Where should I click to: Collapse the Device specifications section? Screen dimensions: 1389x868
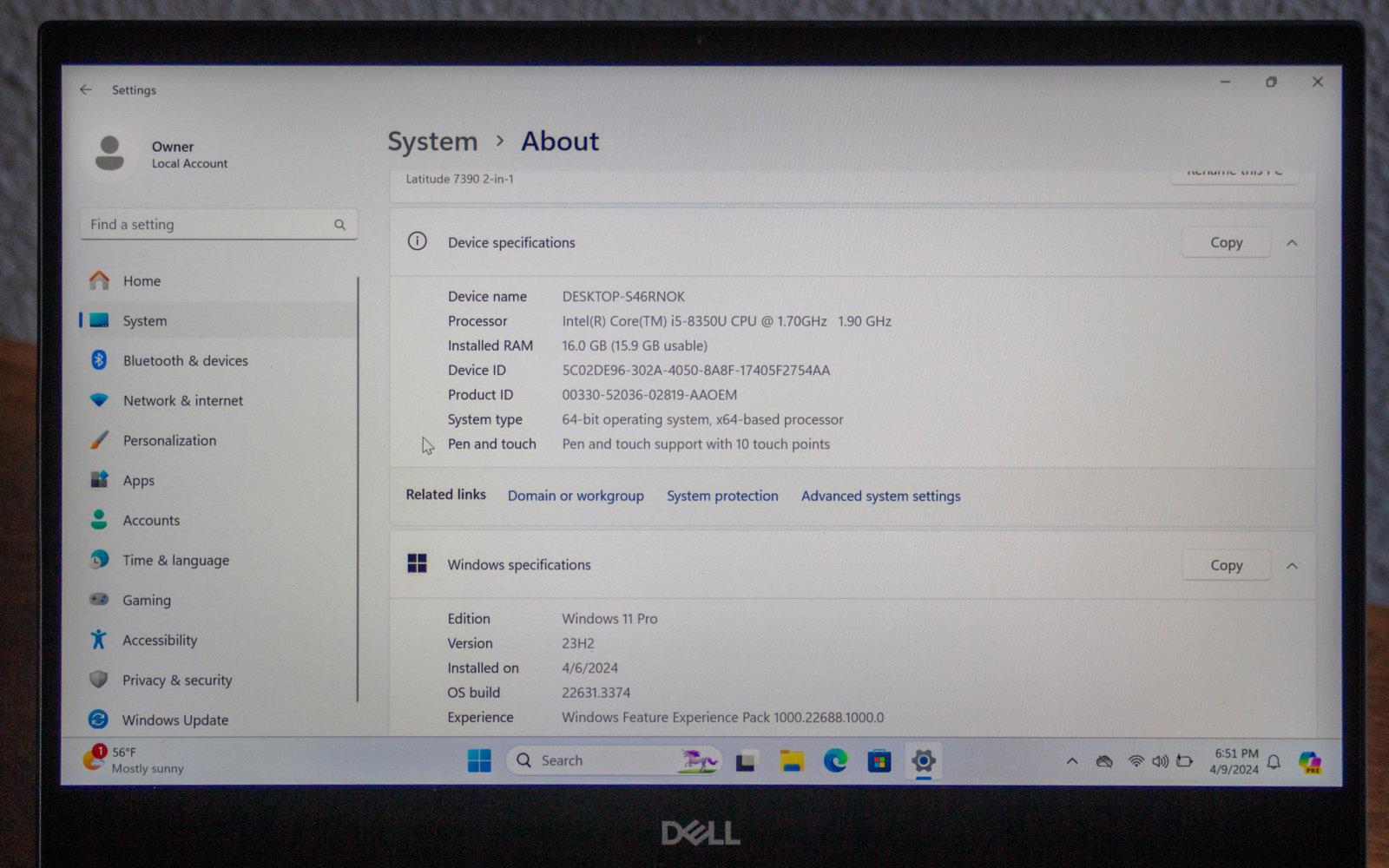1292,243
